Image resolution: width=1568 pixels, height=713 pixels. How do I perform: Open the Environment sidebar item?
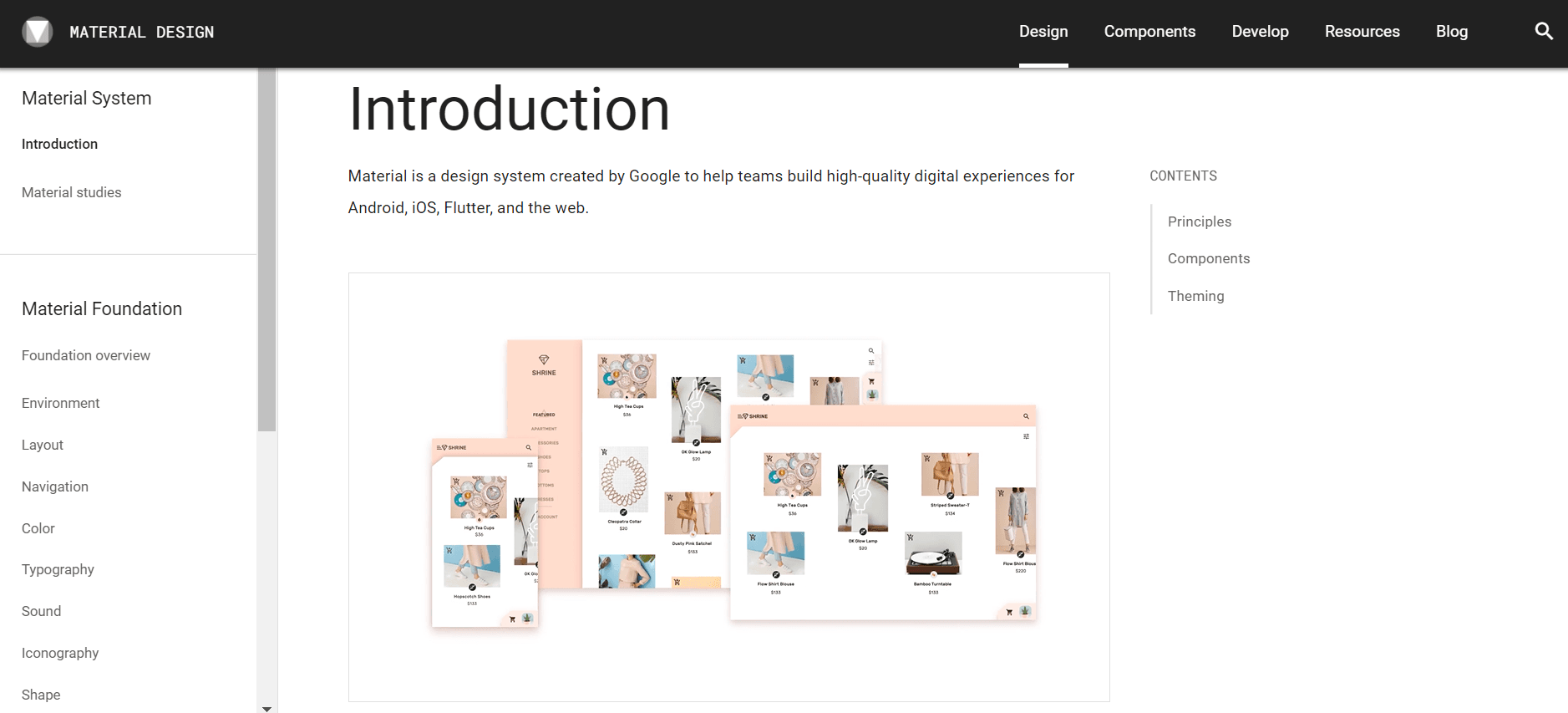coord(60,403)
